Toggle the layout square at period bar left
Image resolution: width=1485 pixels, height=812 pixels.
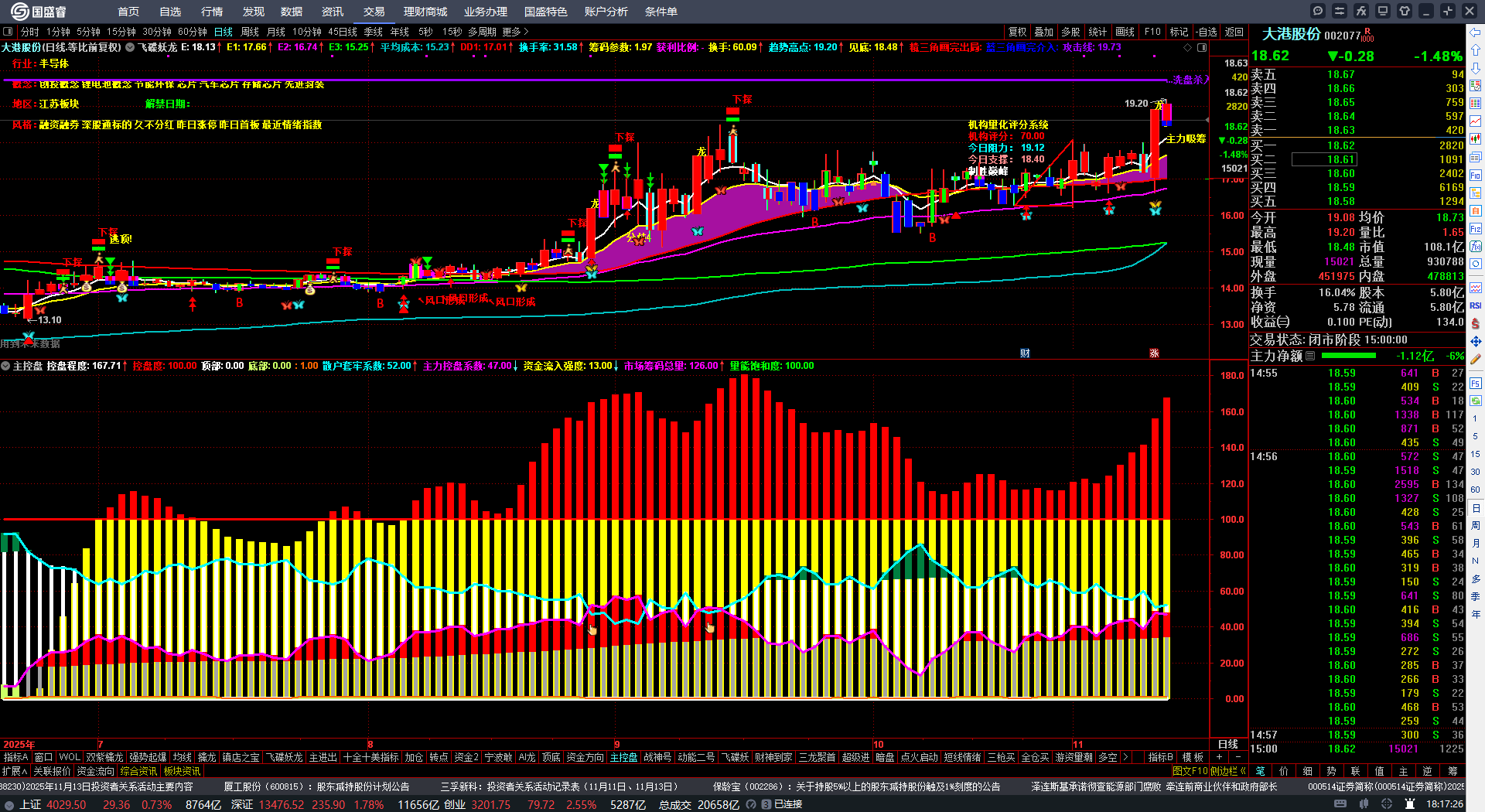tap(8, 32)
